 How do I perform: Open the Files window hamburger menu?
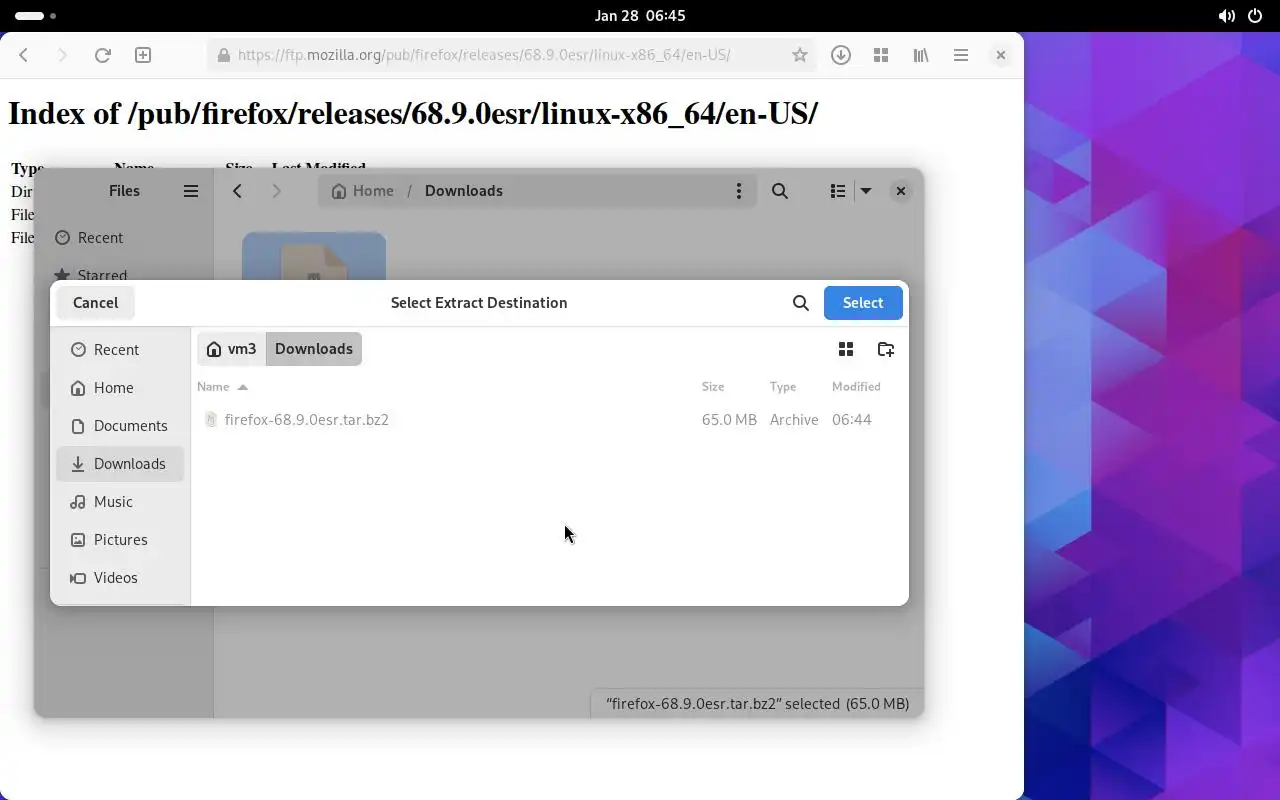191,191
